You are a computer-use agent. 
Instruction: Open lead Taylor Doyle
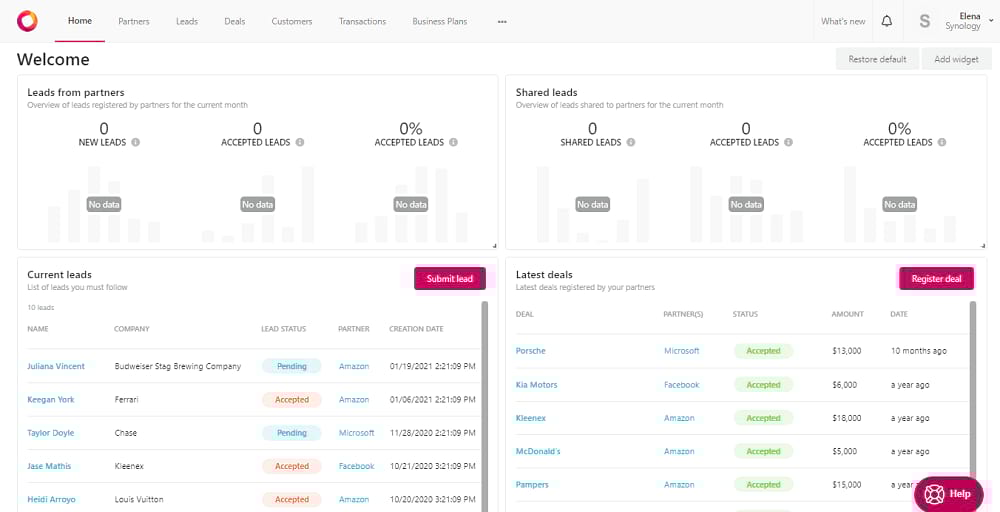(x=50, y=433)
